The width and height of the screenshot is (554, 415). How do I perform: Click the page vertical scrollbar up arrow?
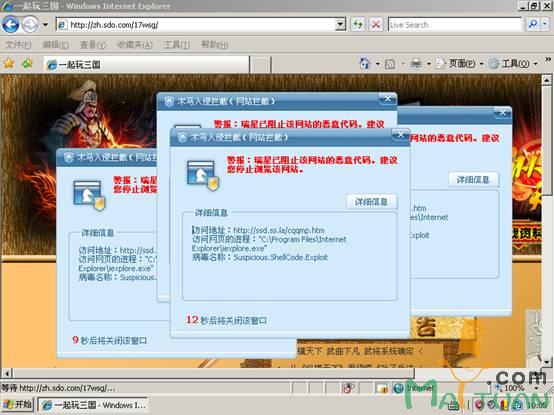click(547, 80)
